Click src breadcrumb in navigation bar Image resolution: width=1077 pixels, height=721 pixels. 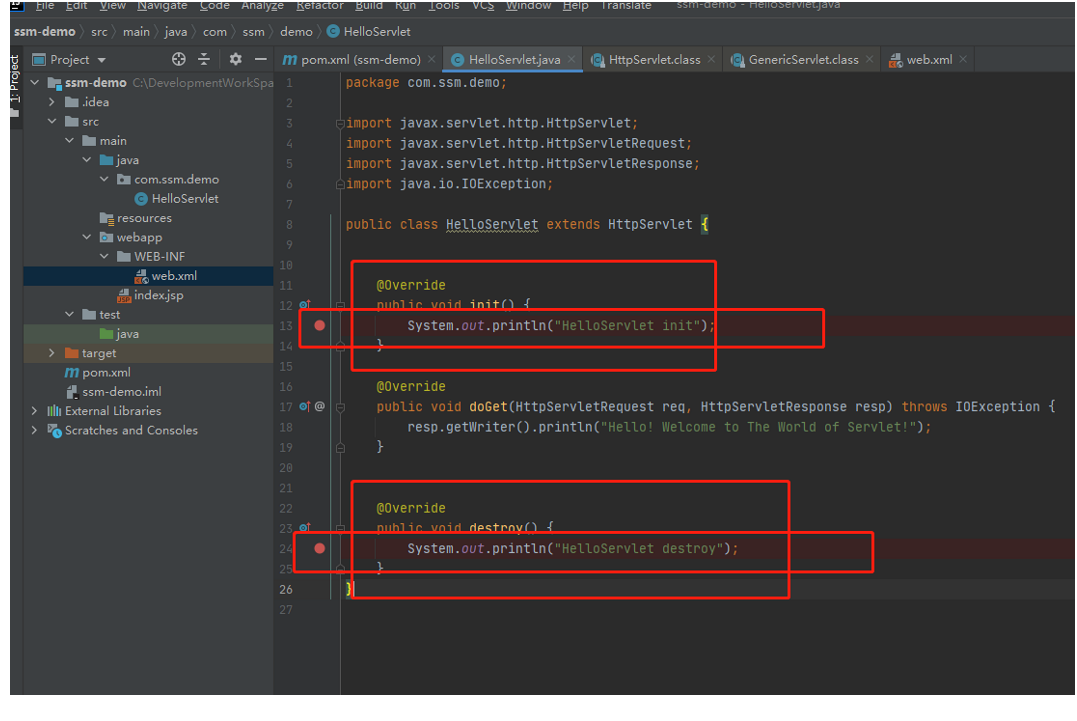(x=100, y=32)
